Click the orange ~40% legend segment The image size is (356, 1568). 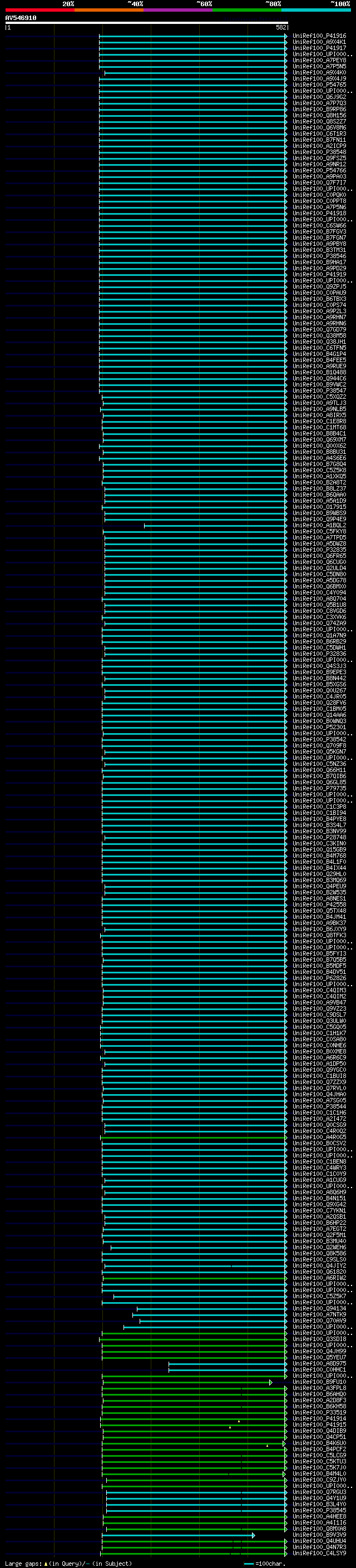click(x=109, y=10)
